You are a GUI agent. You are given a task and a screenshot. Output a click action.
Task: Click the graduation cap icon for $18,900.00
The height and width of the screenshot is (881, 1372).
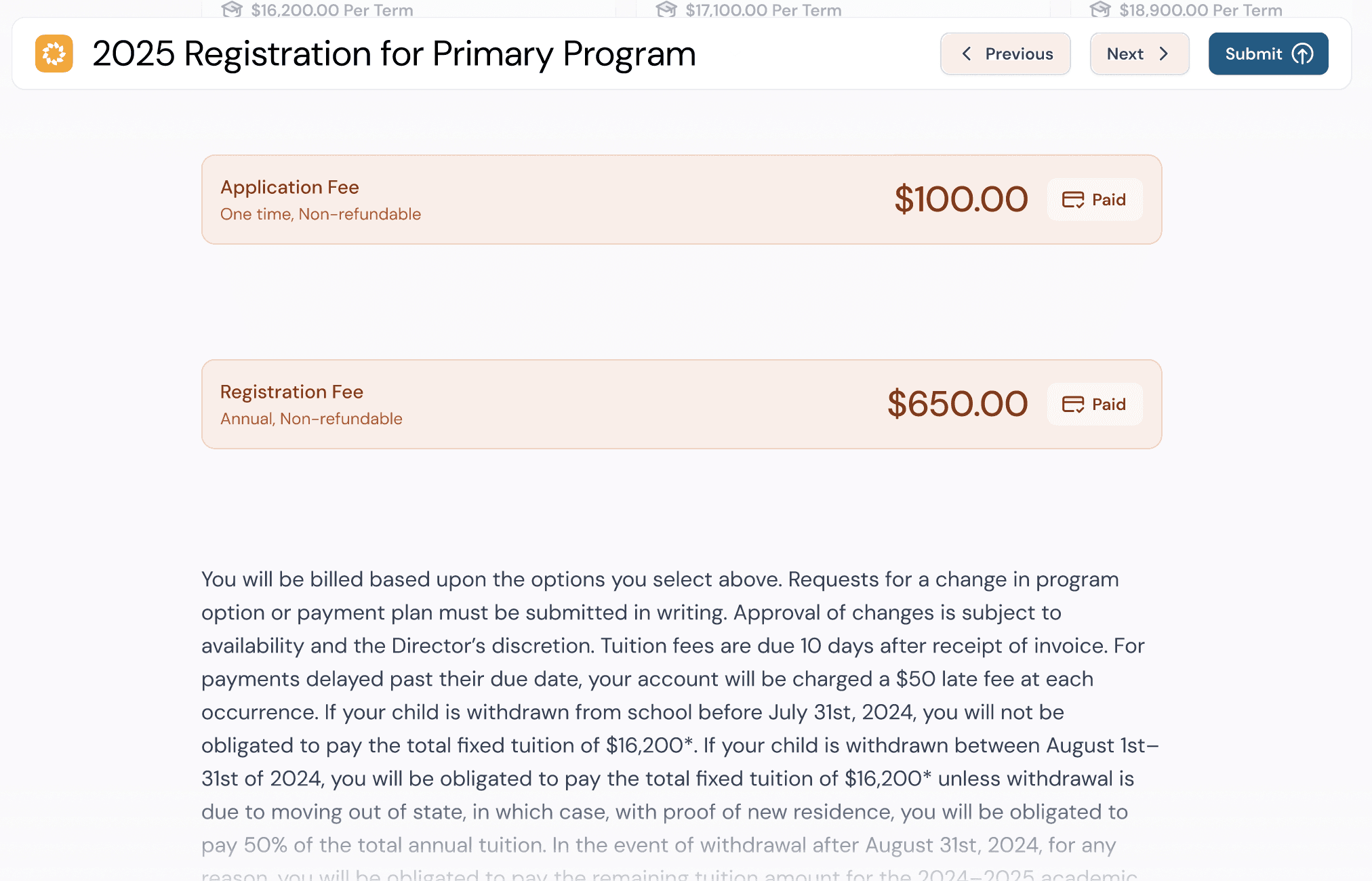[1100, 9]
